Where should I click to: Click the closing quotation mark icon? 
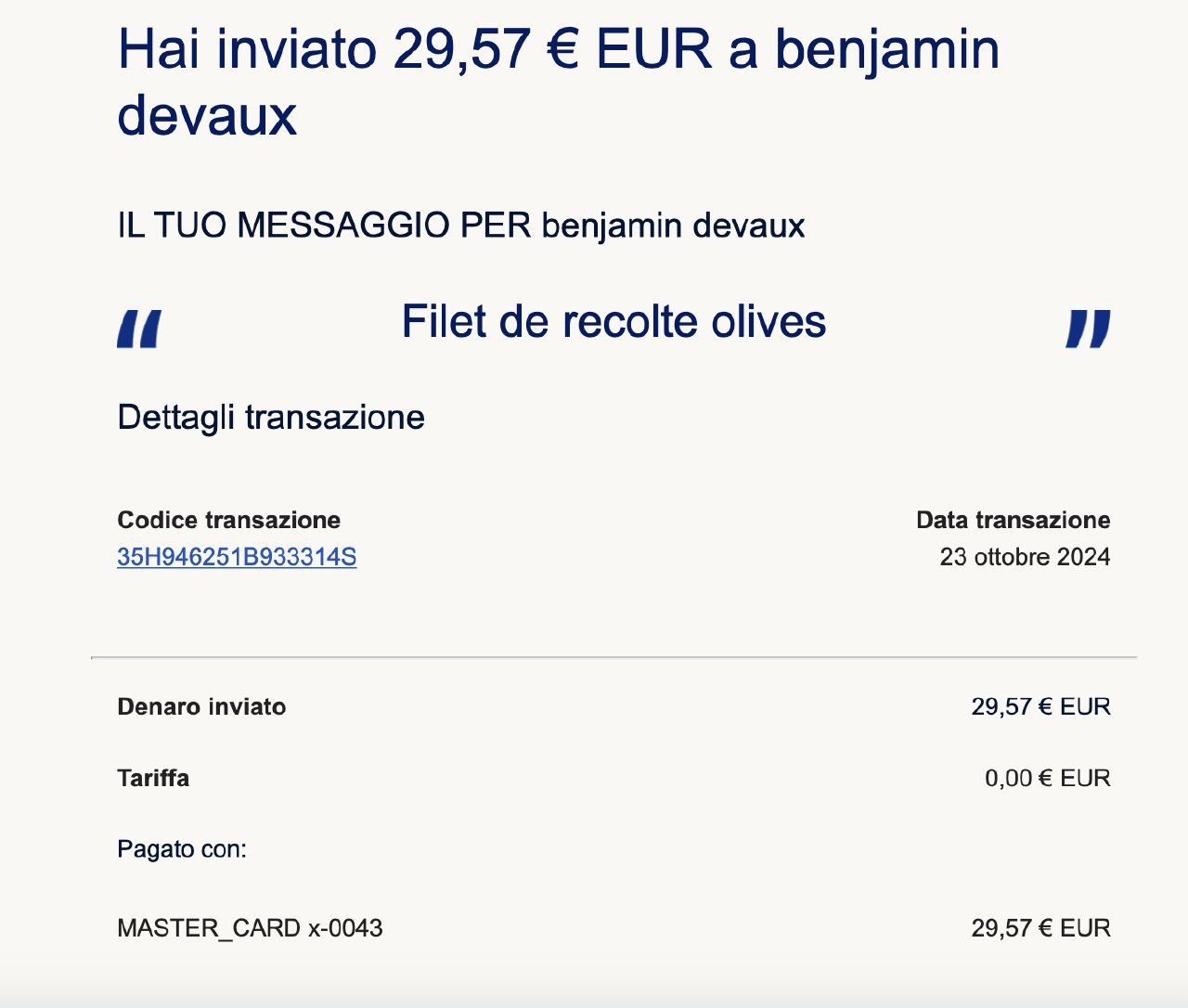(1088, 329)
